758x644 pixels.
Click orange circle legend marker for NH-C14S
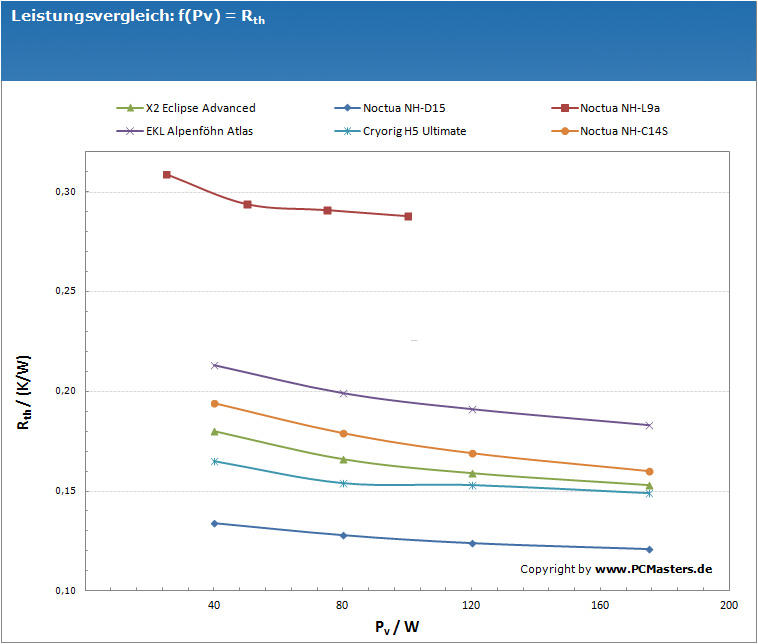pyautogui.click(x=564, y=131)
